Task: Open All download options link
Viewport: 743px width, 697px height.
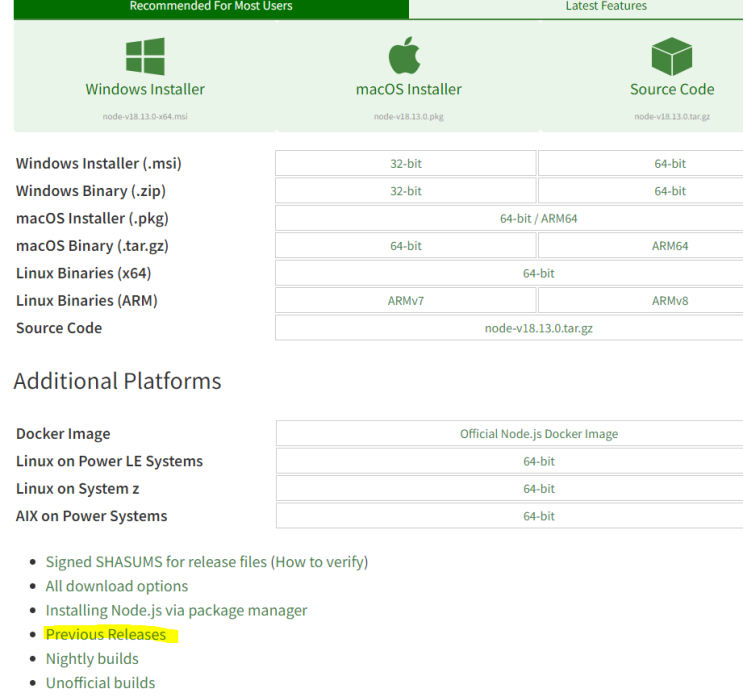Action: (x=117, y=586)
